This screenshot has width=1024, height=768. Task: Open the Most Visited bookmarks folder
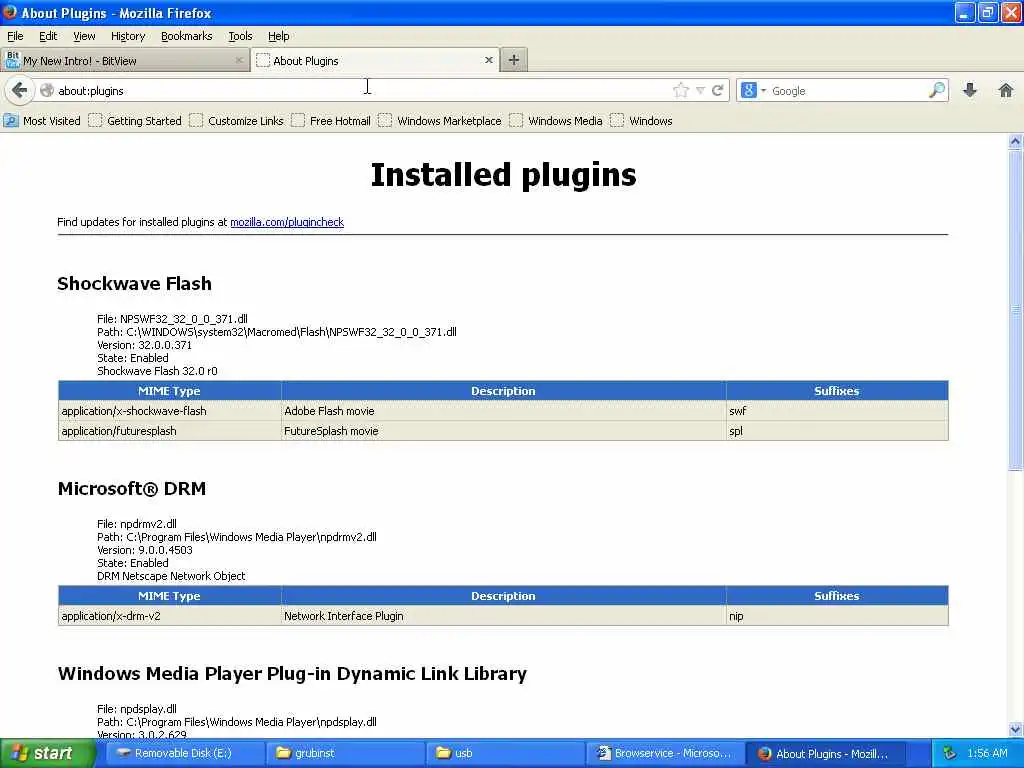pyautogui.click(x=42, y=121)
